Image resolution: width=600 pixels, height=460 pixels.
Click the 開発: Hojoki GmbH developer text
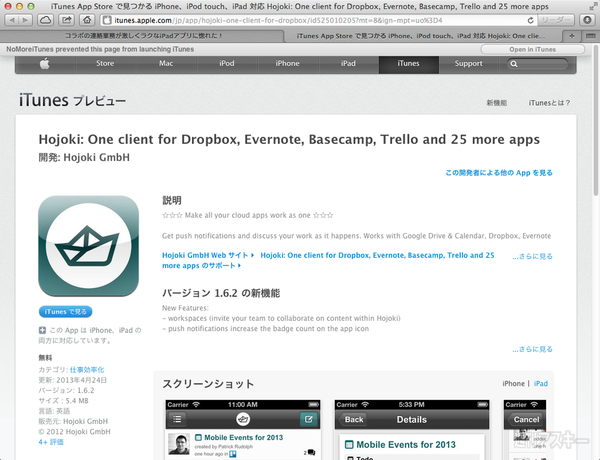84,157
